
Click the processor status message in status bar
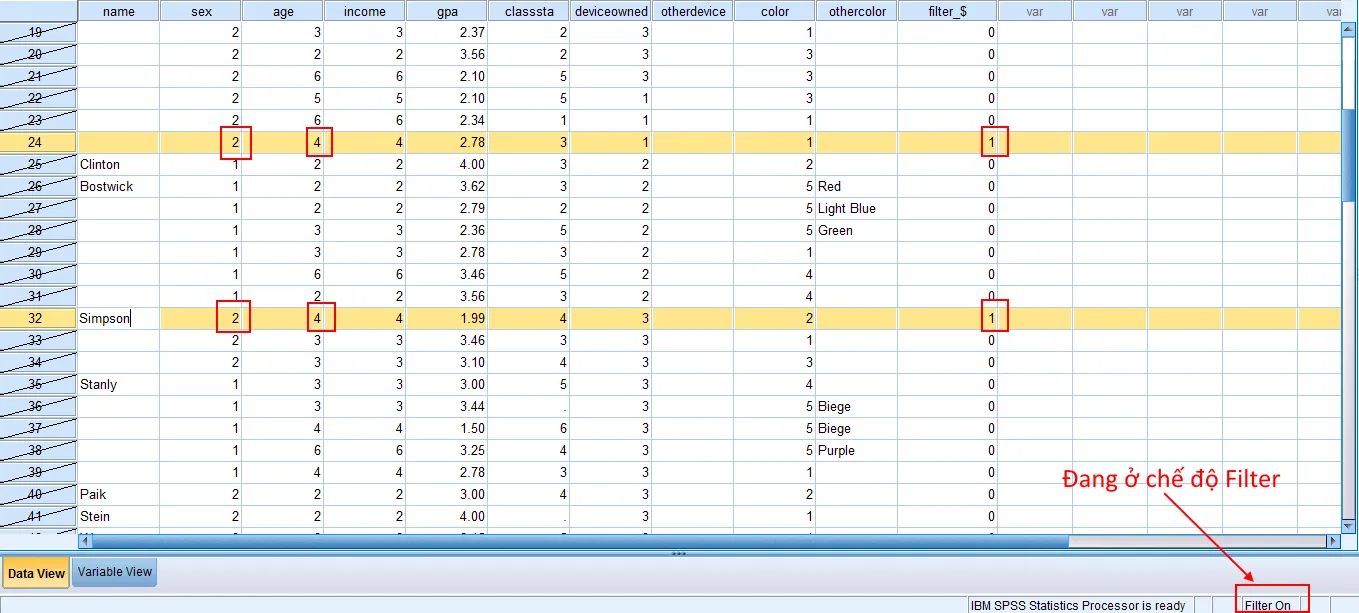[1080, 605]
